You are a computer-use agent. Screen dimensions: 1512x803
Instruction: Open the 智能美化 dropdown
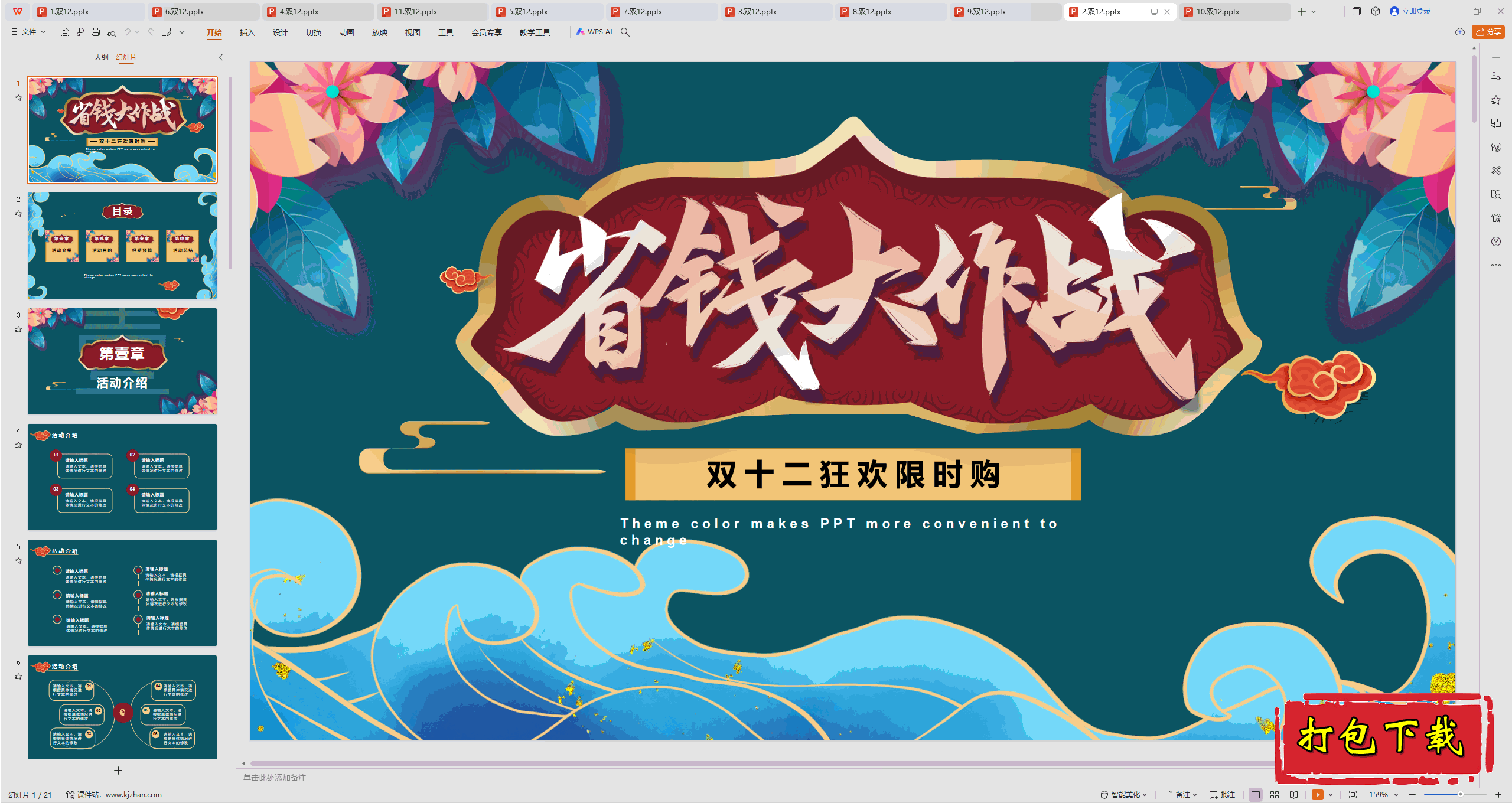point(1124,795)
